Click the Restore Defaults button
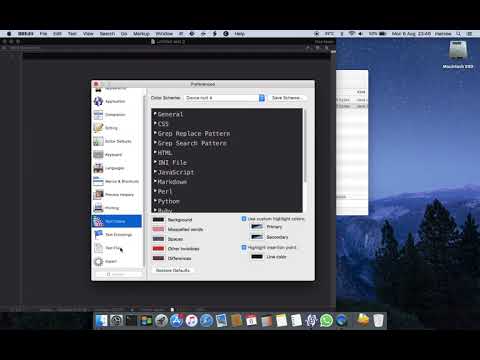This screenshot has width=480, height=360. (x=173, y=270)
